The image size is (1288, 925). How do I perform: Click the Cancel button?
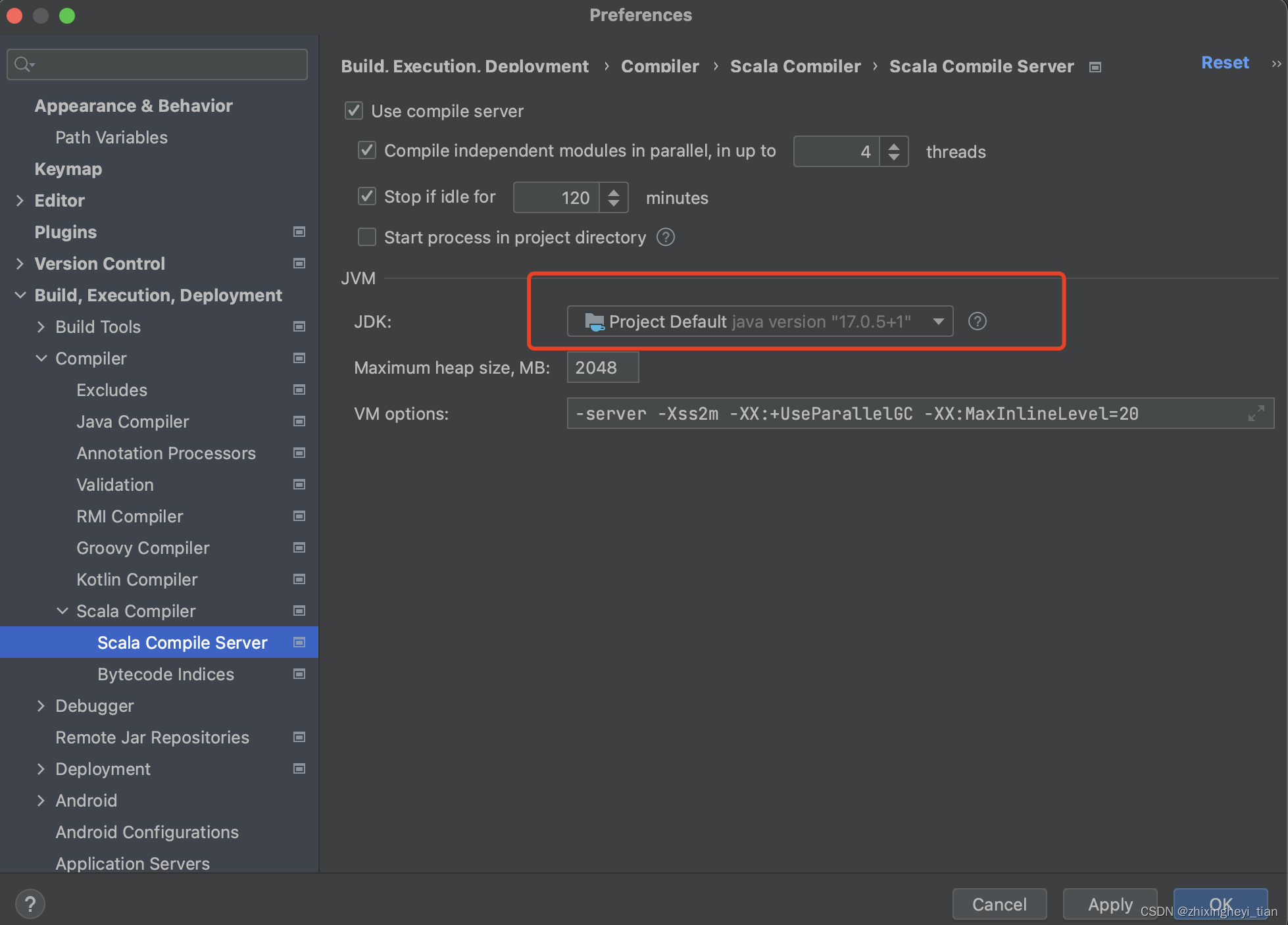[999, 905]
